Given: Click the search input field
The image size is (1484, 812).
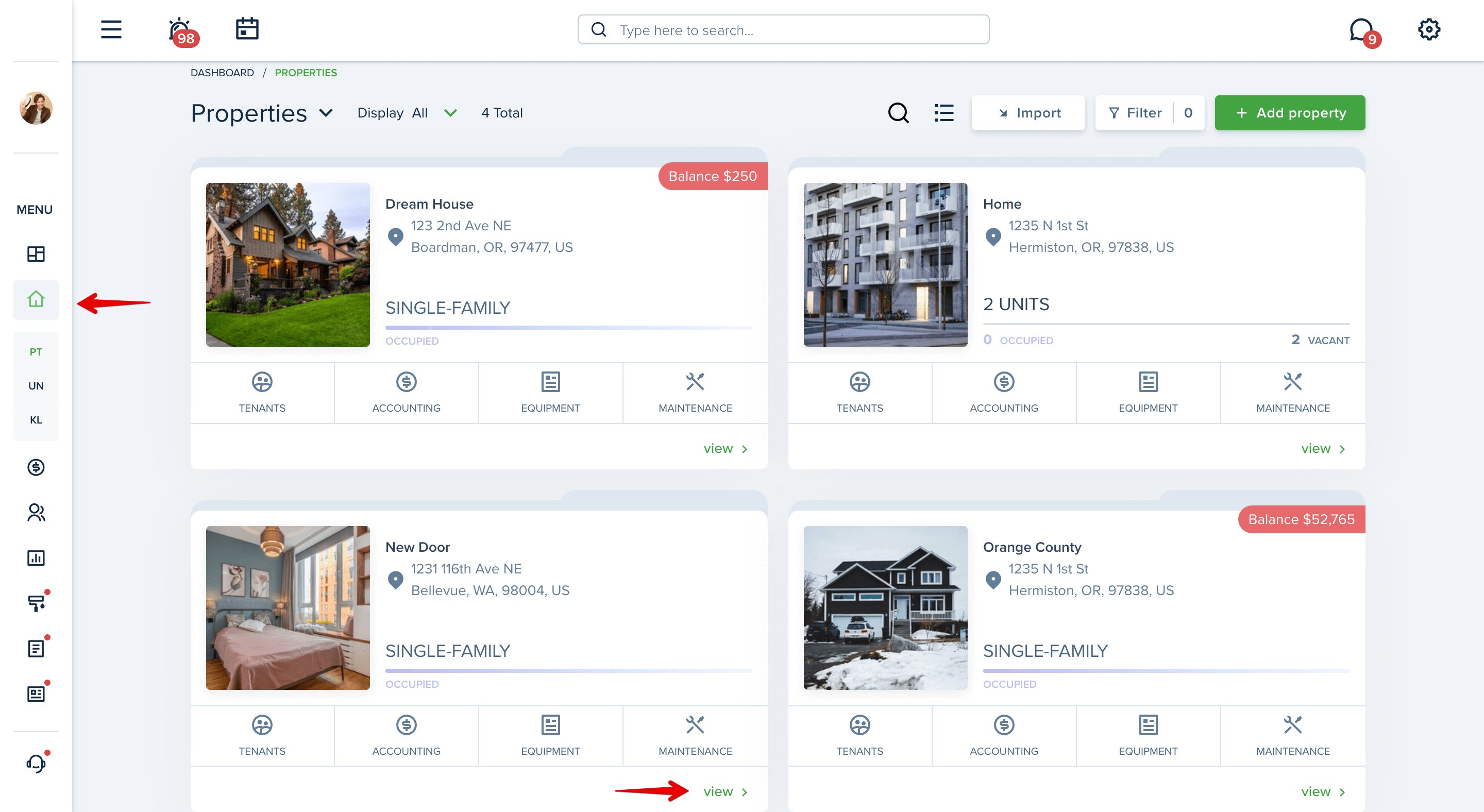Looking at the screenshot, I should click(x=783, y=30).
